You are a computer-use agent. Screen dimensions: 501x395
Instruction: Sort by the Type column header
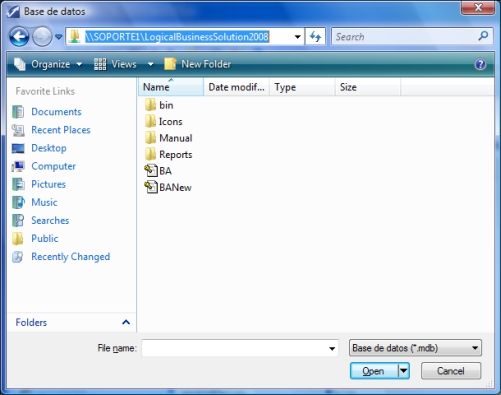[x=302, y=87]
